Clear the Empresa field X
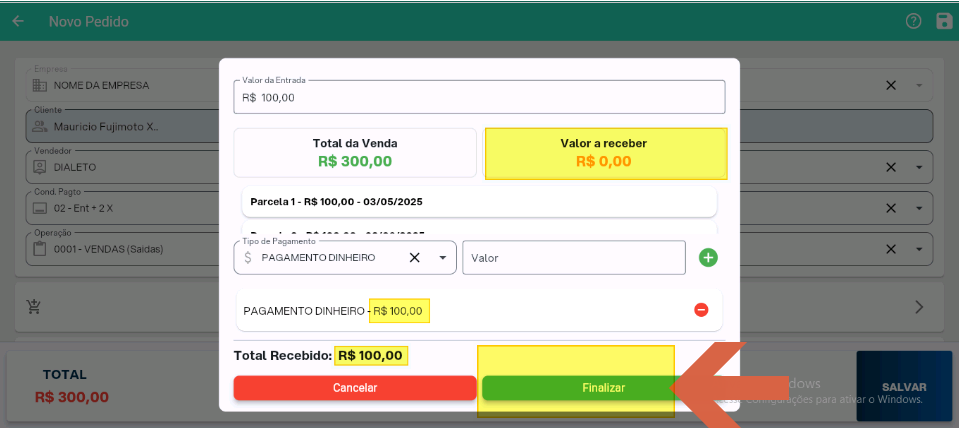Viewport: 959px width, 428px height. point(891,86)
